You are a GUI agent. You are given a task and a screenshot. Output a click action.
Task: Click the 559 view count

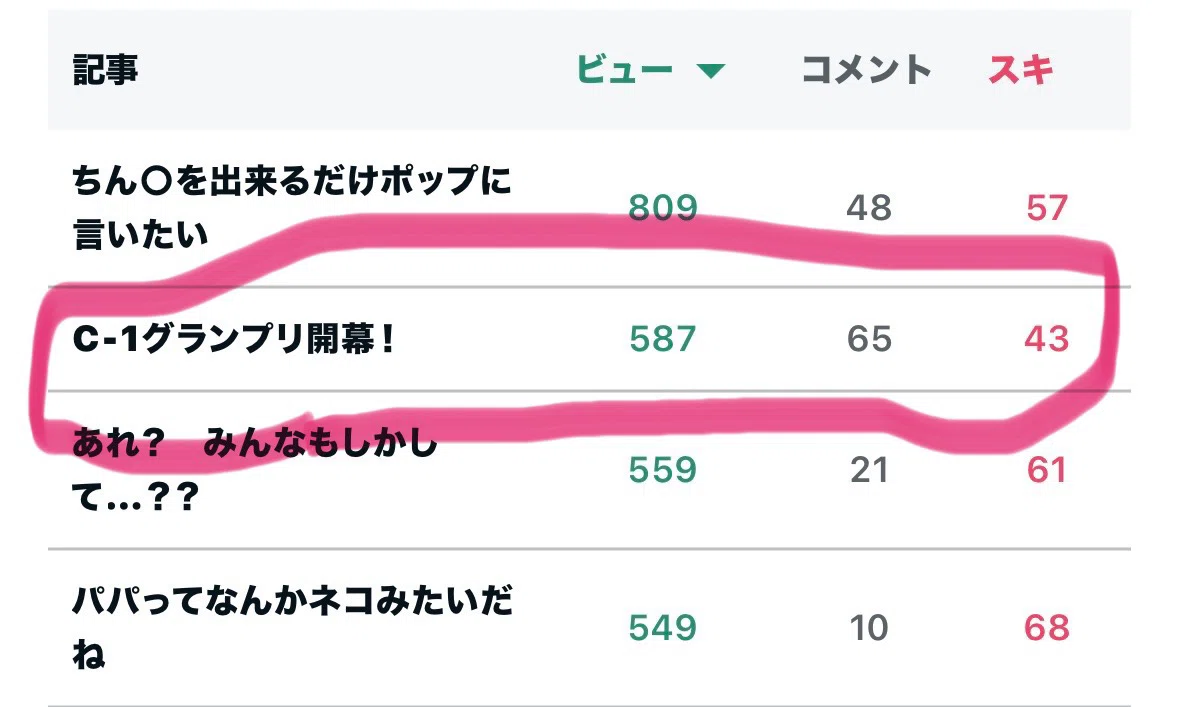tap(663, 470)
